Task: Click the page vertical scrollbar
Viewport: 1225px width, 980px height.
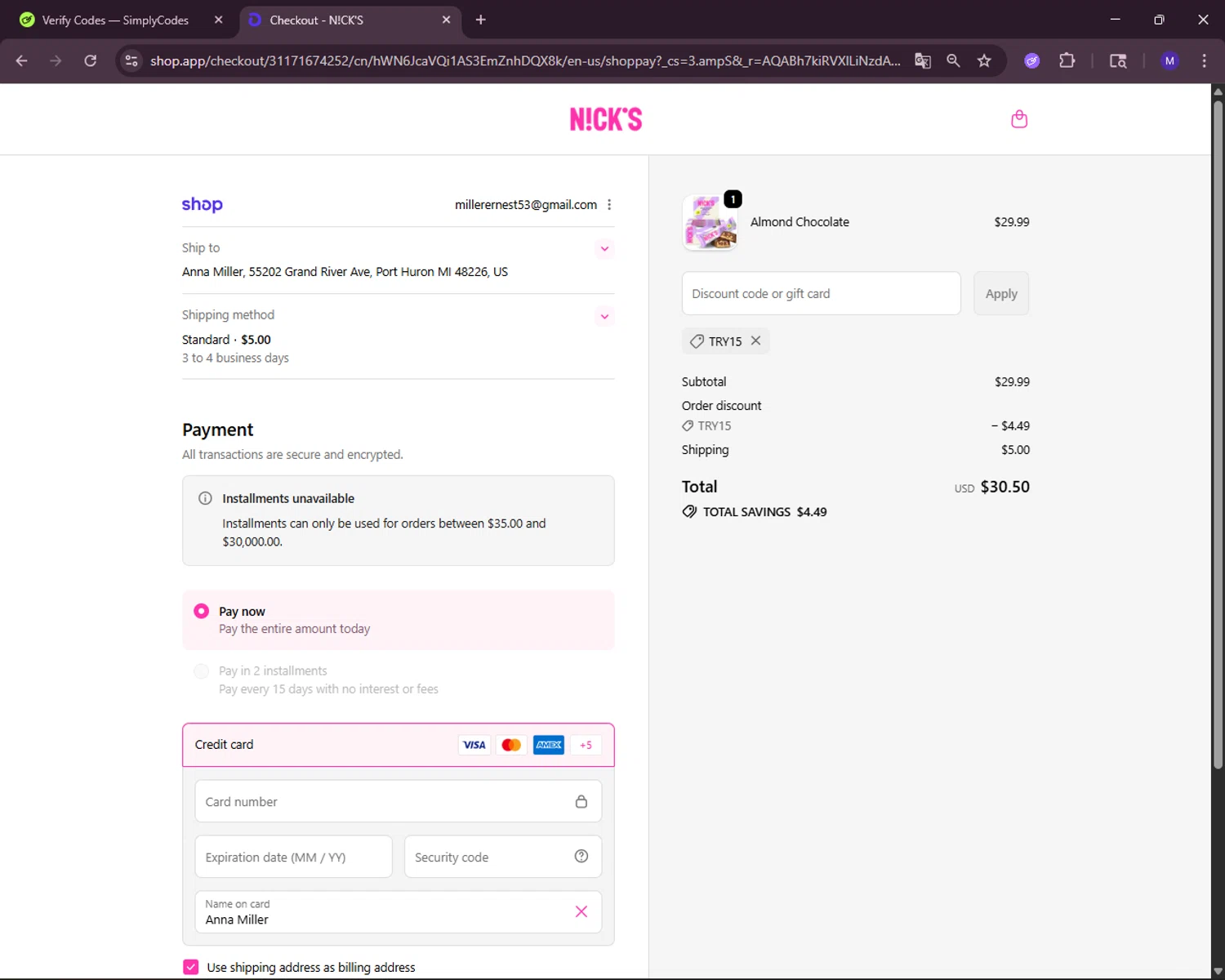Action: point(1218,433)
